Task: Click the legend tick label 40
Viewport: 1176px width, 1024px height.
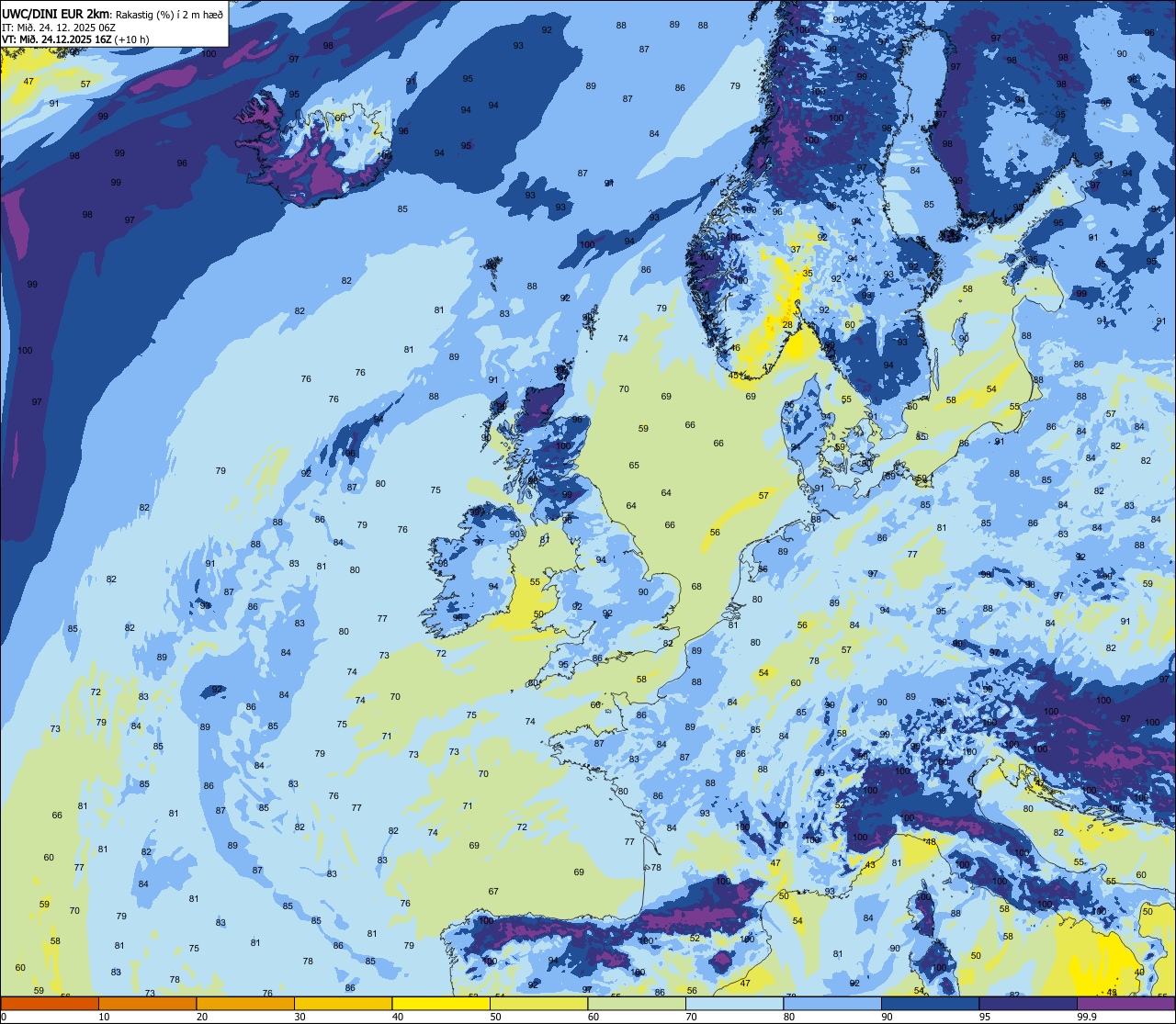Action: 398,1017
